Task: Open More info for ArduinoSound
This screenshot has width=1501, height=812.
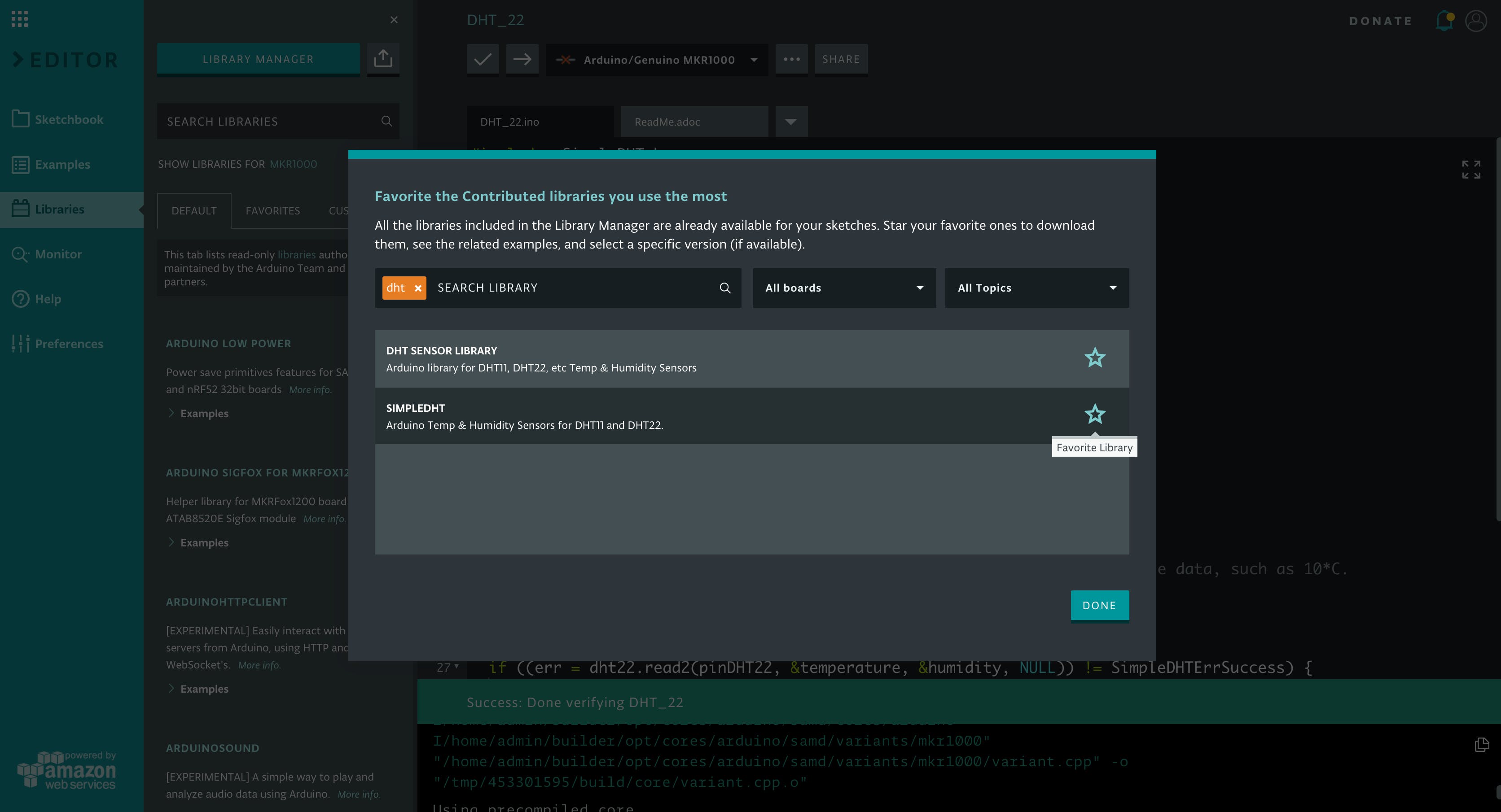Action: click(358, 795)
